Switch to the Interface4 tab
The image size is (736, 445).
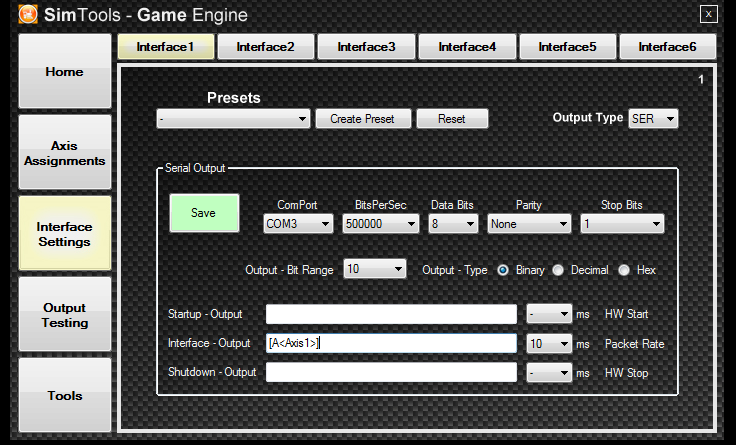click(x=467, y=47)
